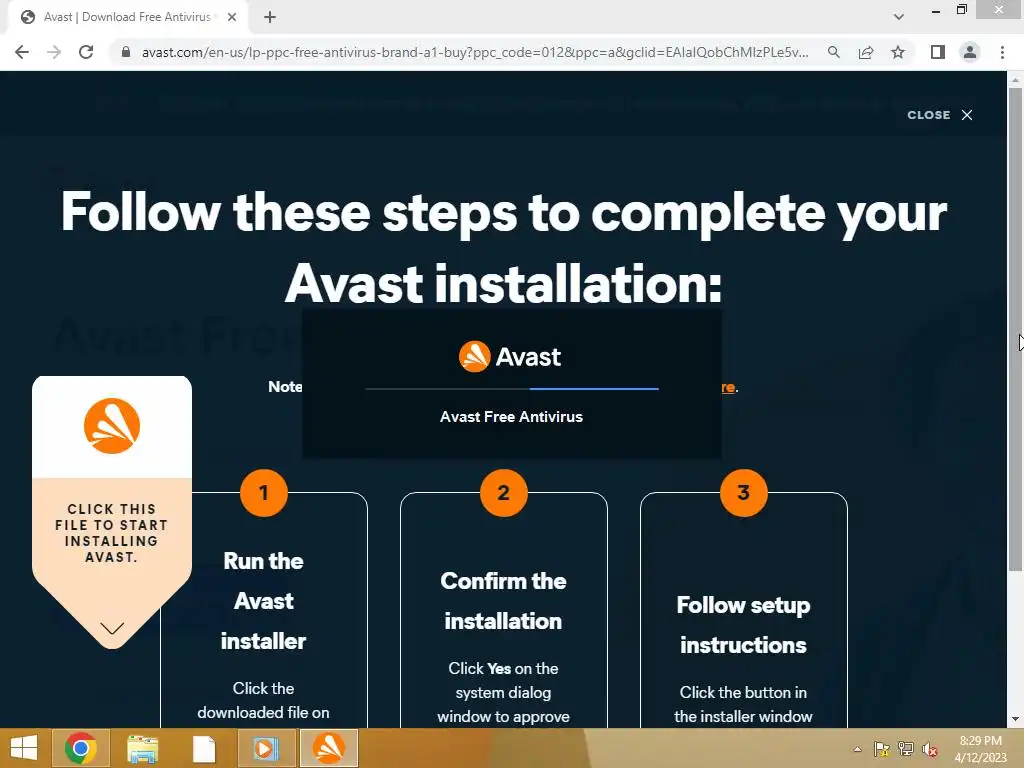The width and height of the screenshot is (1024, 768).
Task: Click the Avast logo in the installer splash
Action: coord(510,357)
